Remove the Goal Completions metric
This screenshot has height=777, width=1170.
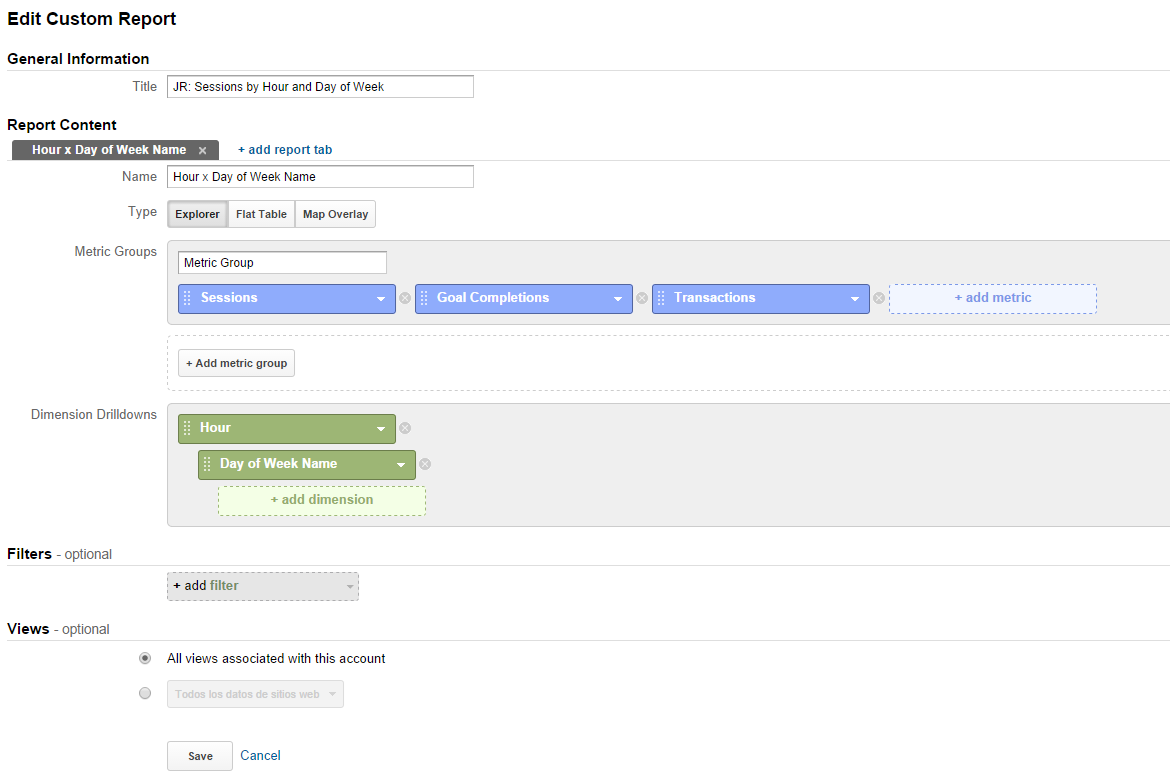click(x=642, y=298)
